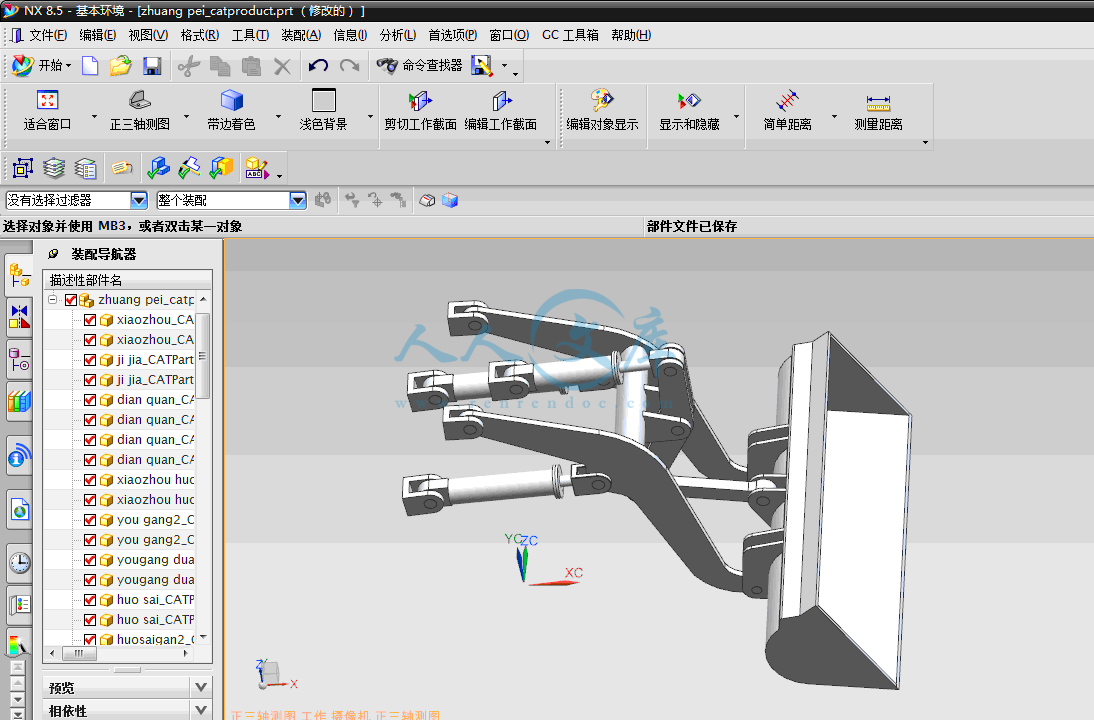
Task: Uncheck the huosaigan2 component checkbox
Action: click(90, 639)
